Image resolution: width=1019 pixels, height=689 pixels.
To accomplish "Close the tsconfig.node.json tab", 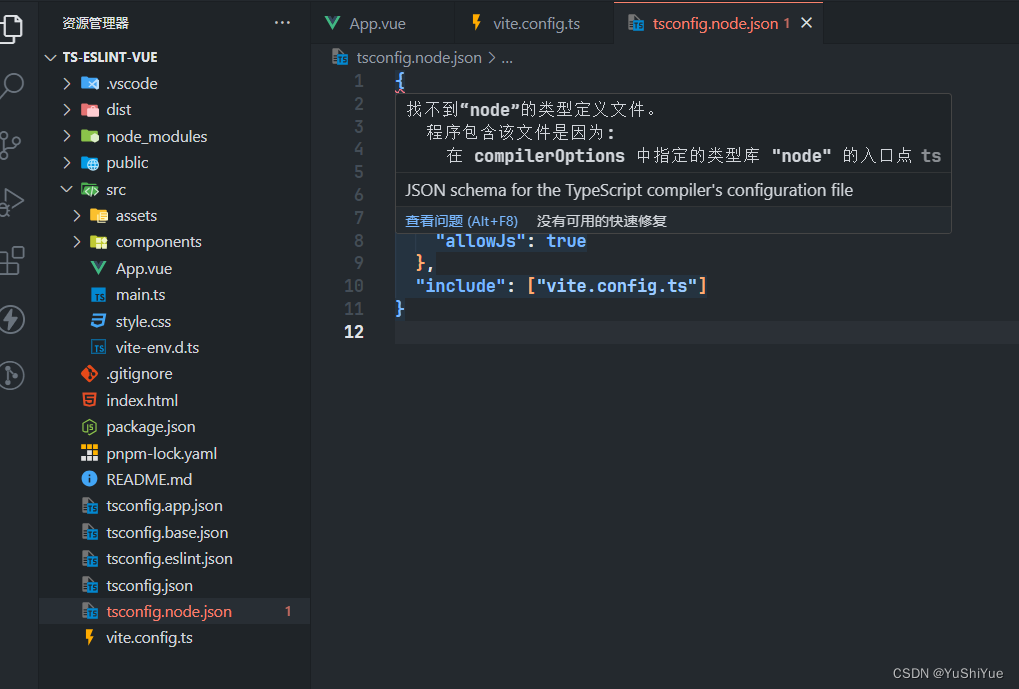I will click(806, 23).
